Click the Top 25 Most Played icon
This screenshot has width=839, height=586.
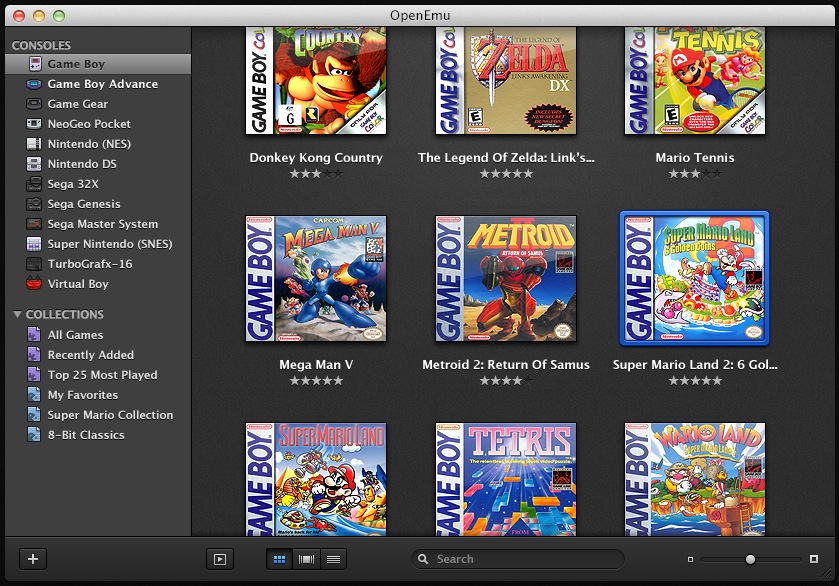coord(34,375)
